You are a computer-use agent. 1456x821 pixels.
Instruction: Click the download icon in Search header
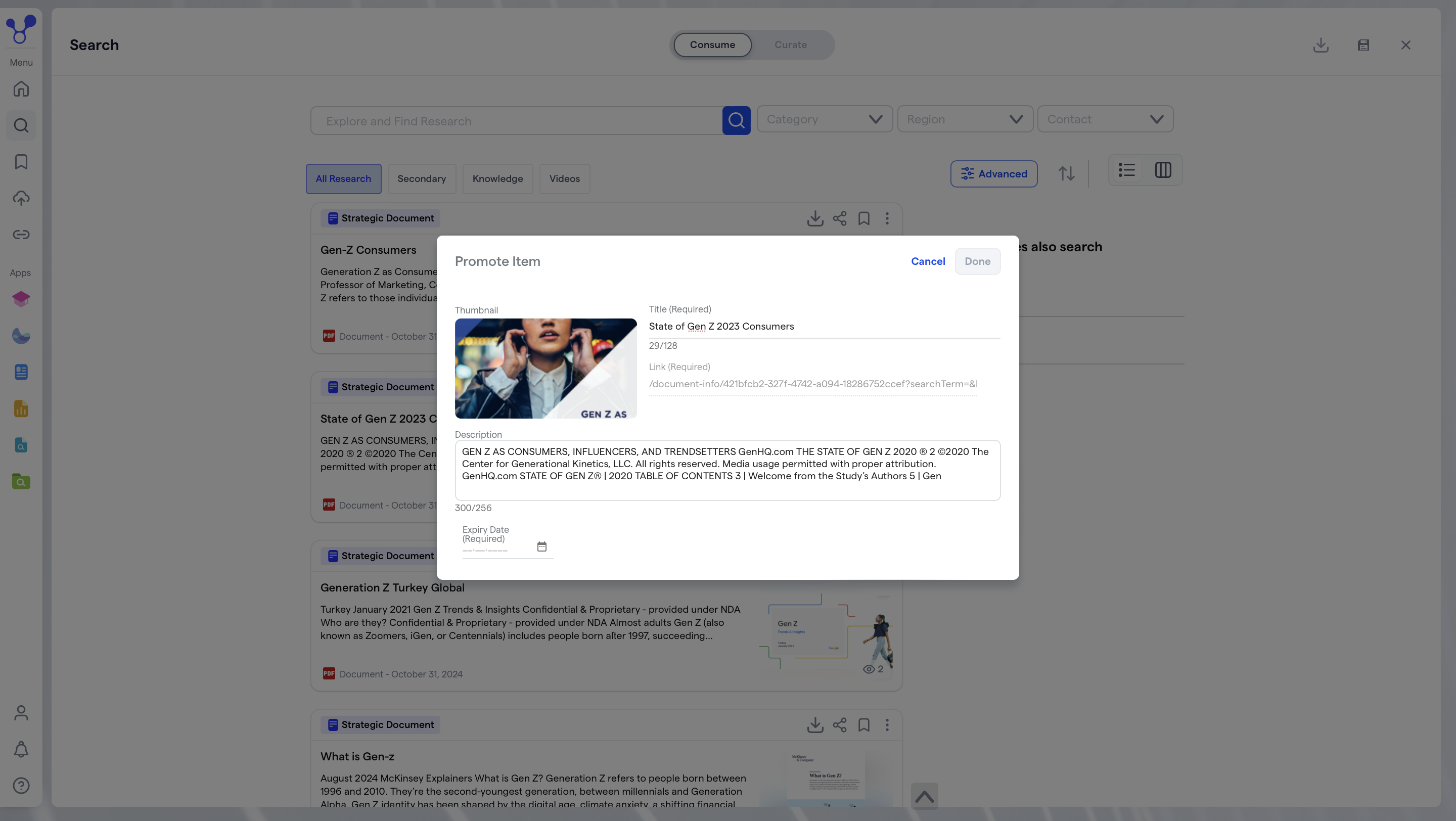1321,45
